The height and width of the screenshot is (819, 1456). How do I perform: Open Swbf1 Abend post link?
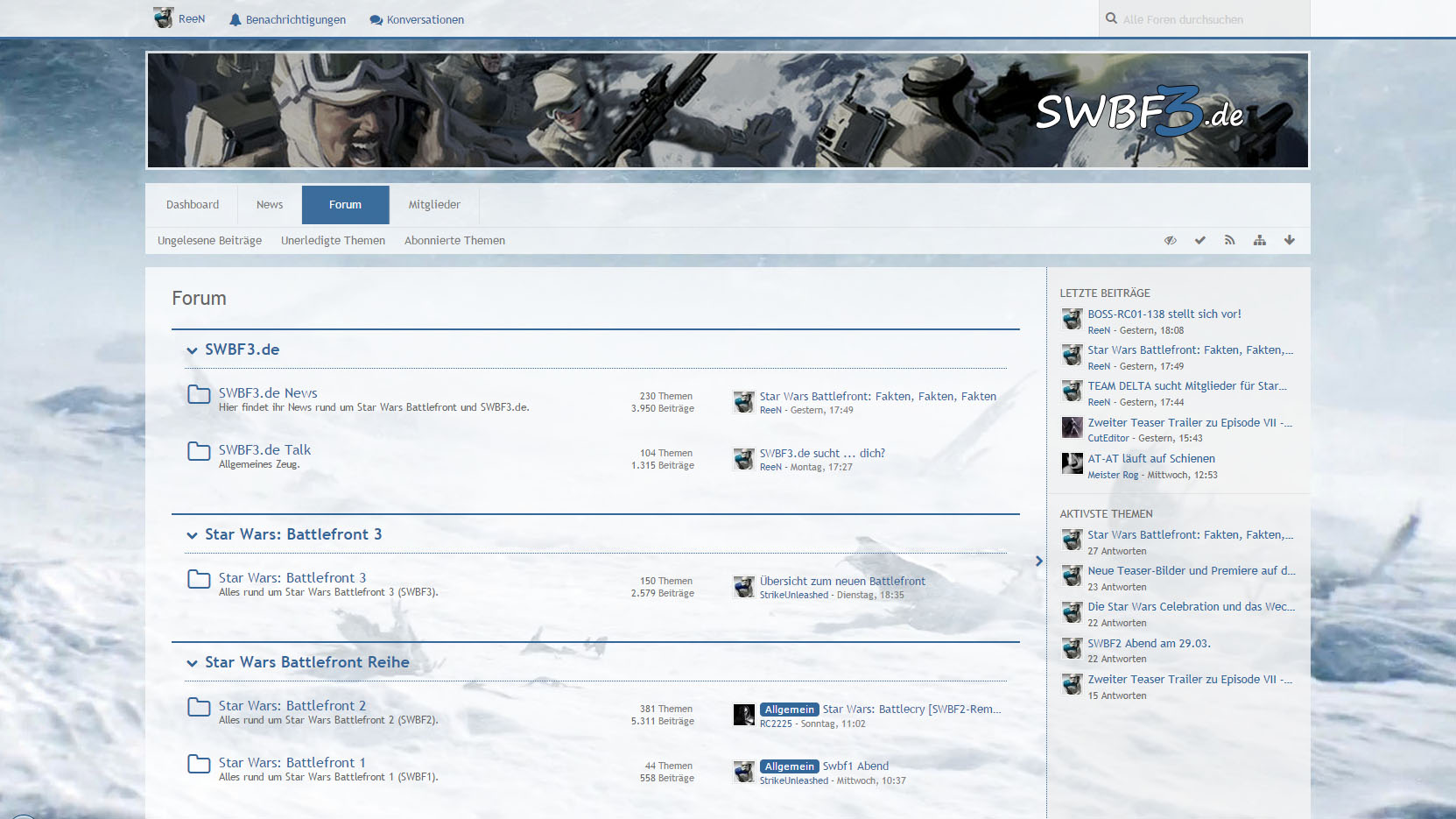coord(855,766)
